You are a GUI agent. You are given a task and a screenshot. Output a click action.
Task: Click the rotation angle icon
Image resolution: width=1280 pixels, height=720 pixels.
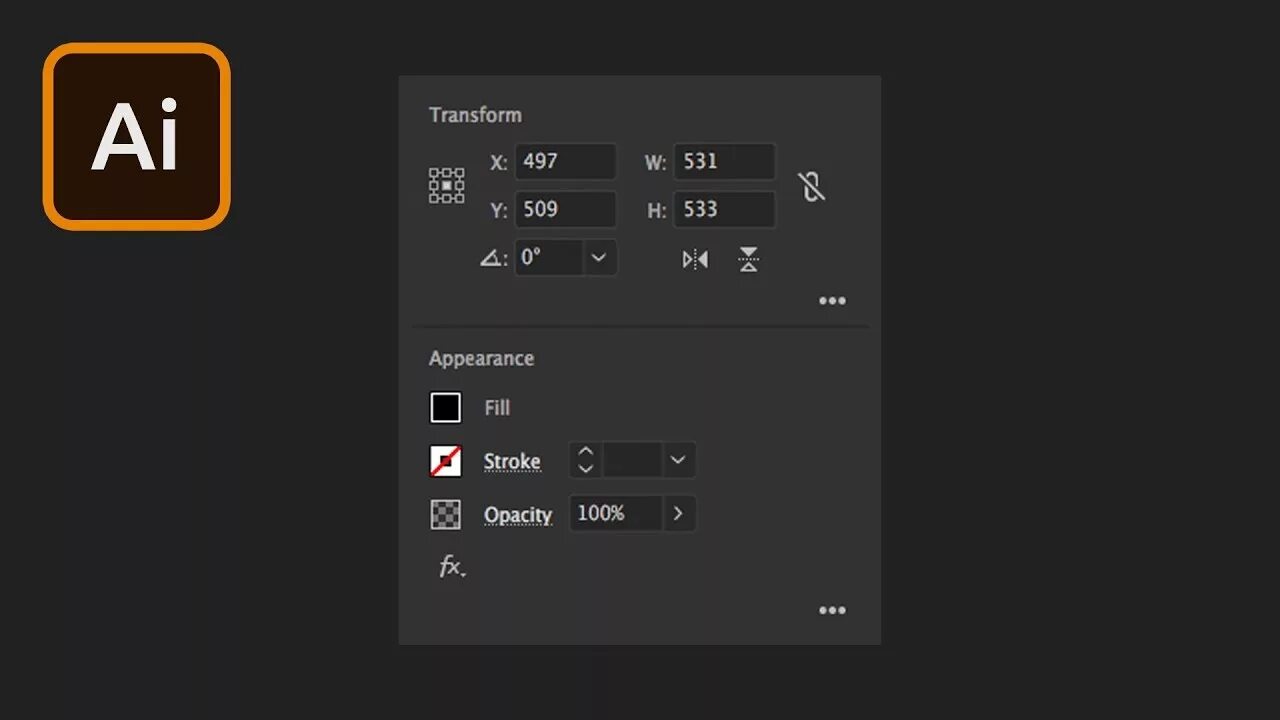(x=492, y=258)
